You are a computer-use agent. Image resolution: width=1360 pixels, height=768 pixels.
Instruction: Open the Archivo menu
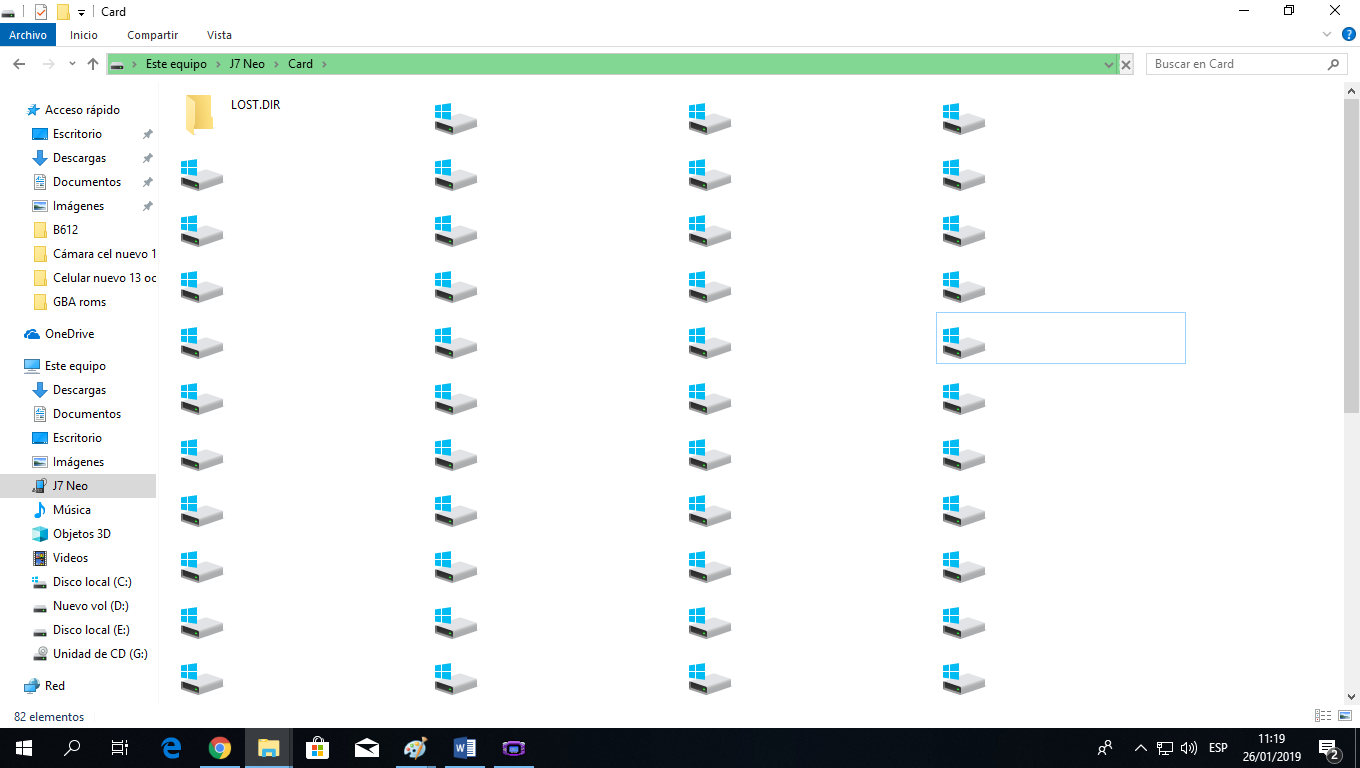(28, 35)
